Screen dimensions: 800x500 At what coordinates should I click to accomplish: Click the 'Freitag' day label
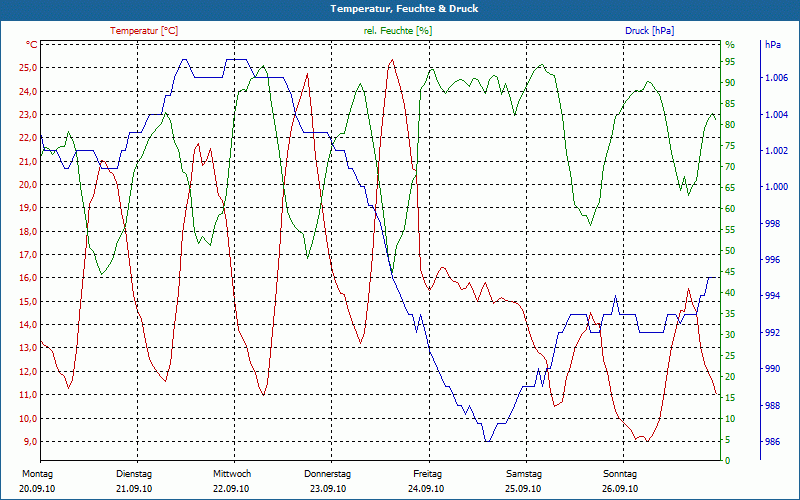click(428, 474)
